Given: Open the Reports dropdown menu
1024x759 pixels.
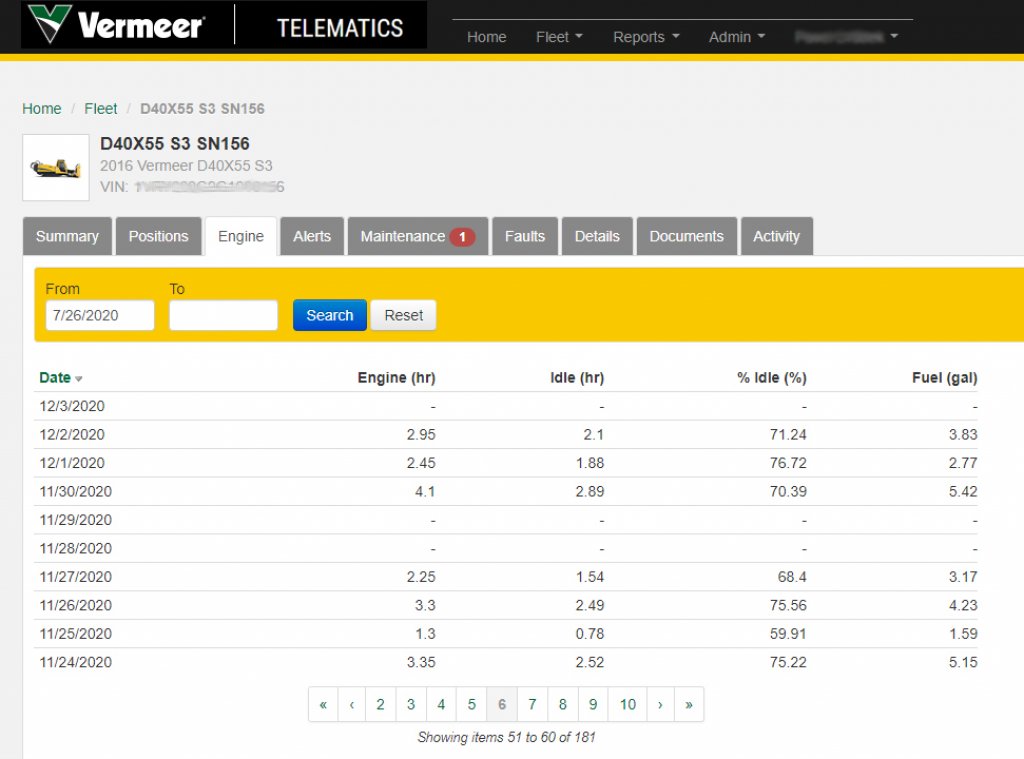Looking at the screenshot, I should click(x=646, y=37).
